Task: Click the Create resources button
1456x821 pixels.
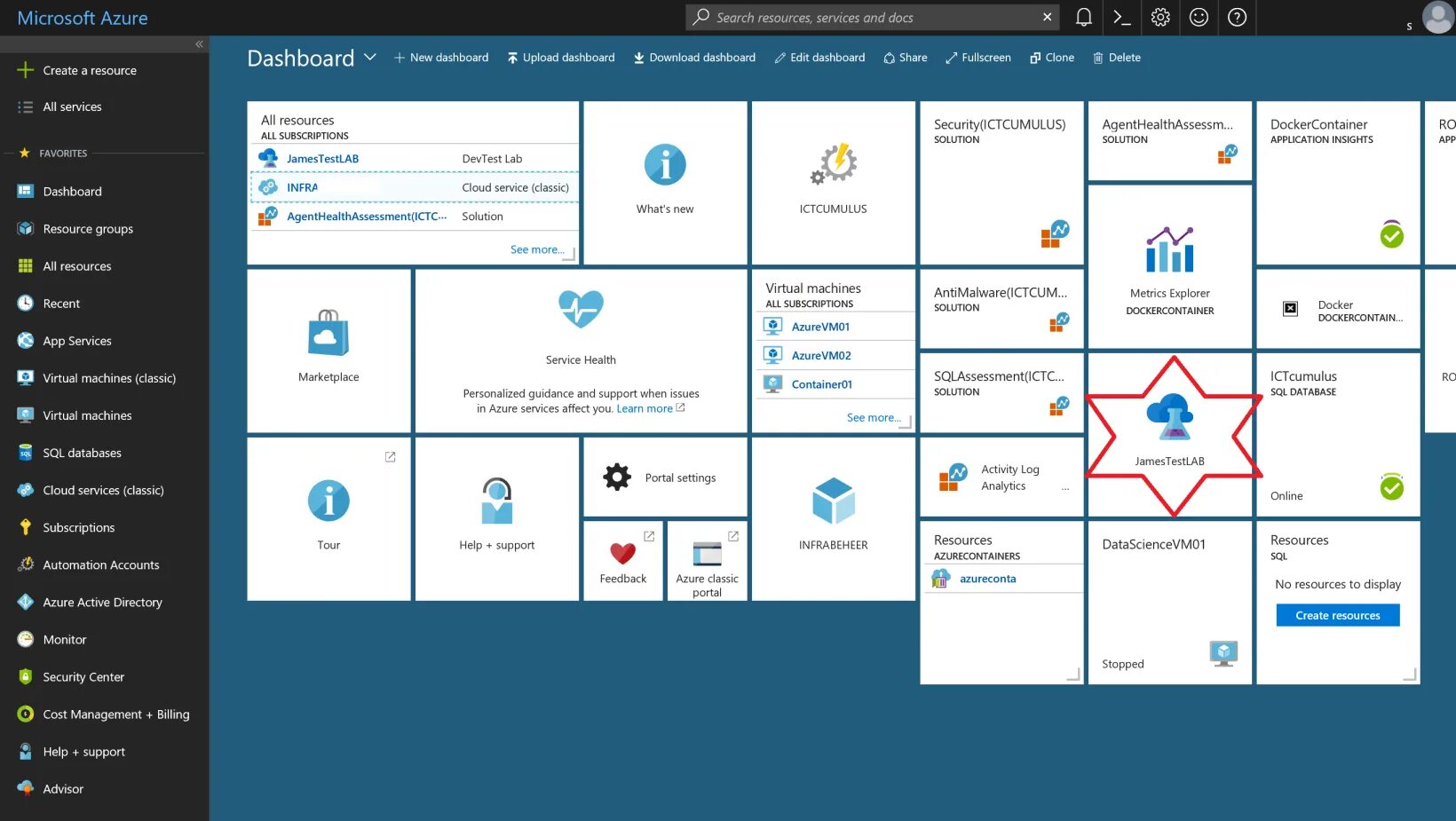Action: point(1337,615)
